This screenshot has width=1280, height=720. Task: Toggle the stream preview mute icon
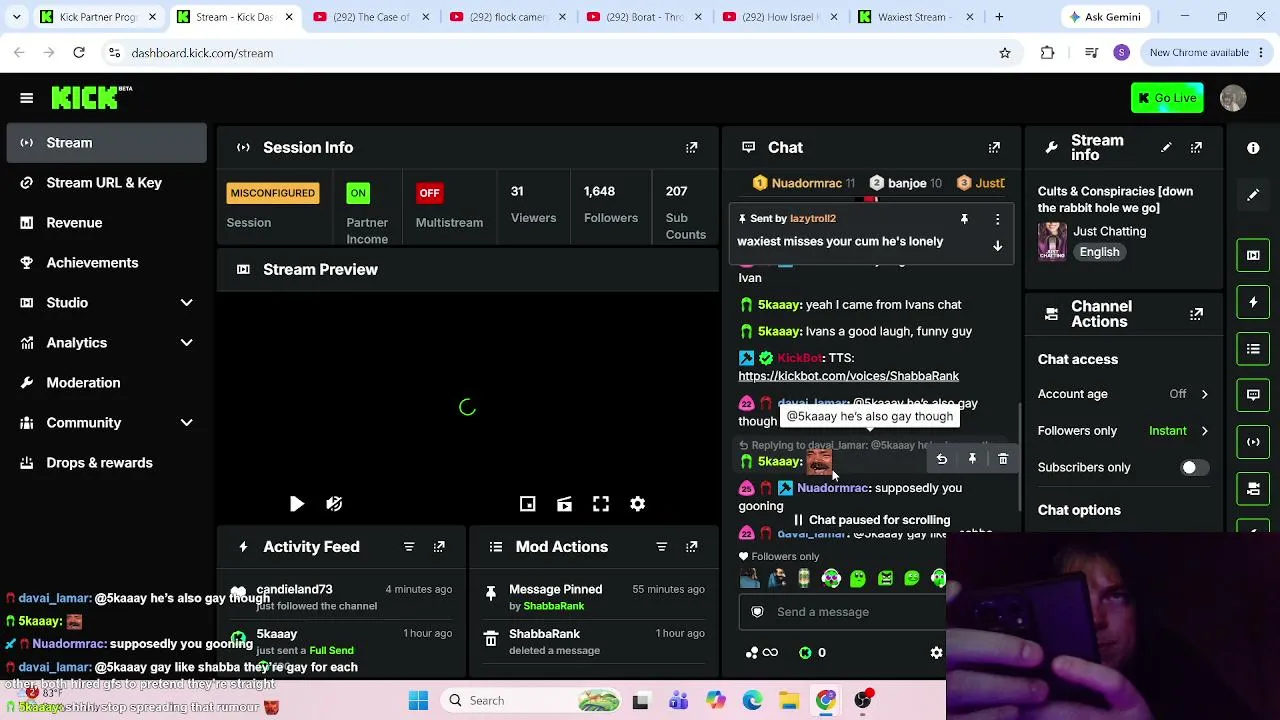pyautogui.click(x=334, y=504)
